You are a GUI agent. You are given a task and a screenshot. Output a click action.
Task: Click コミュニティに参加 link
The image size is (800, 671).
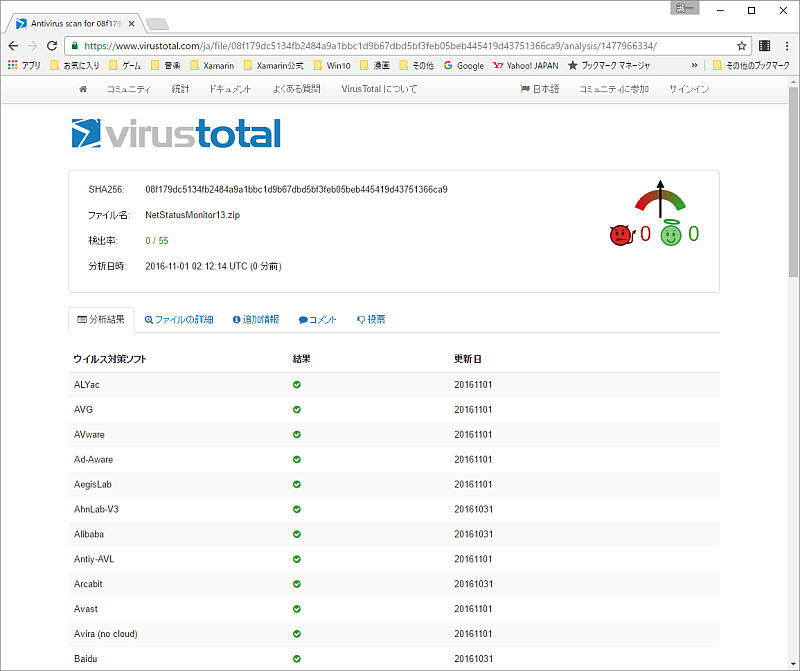(614, 89)
